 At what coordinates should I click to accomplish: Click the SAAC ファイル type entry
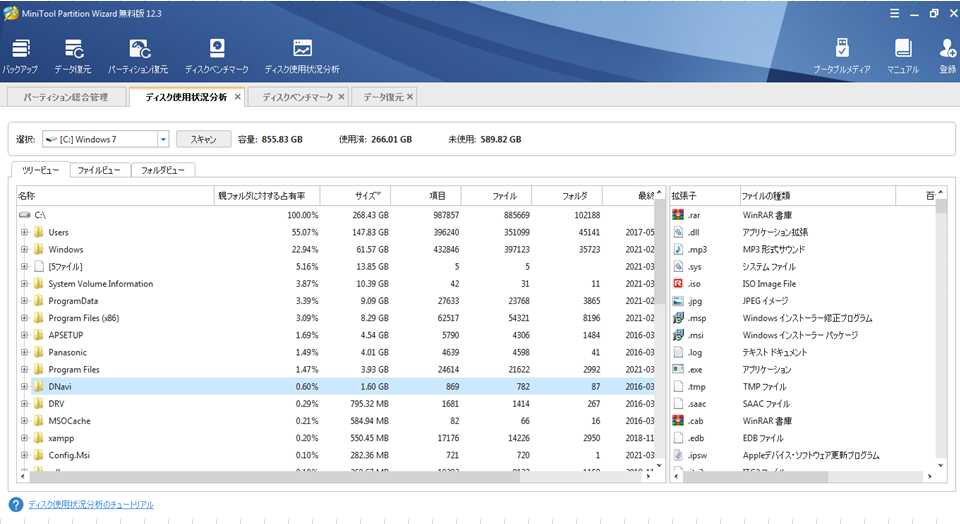coord(766,404)
